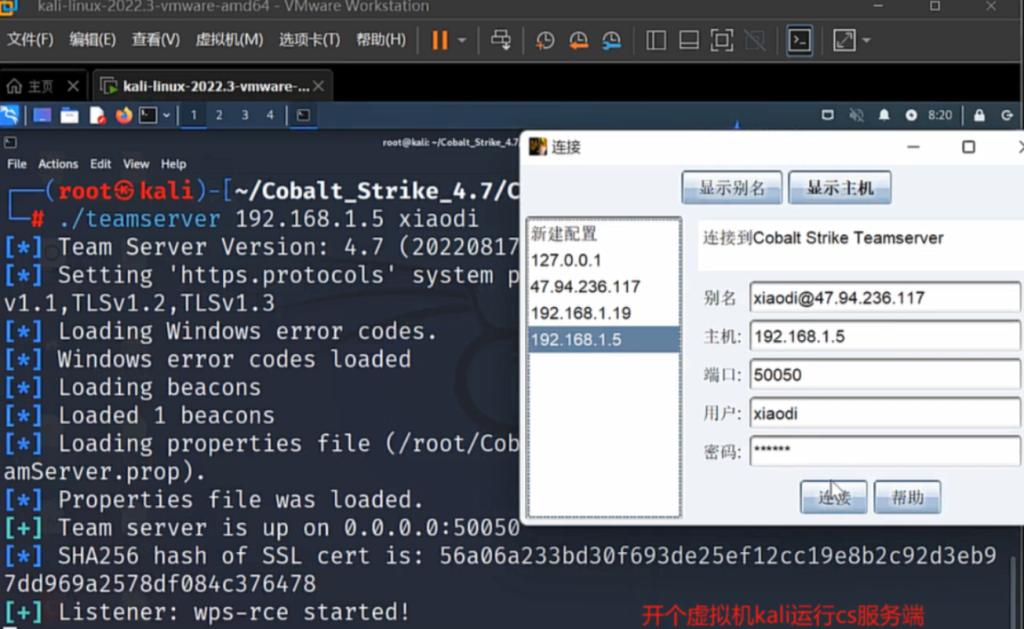1024x629 pixels.
Task: Open the 编辑(E) menu
Action: coord(92,40)
